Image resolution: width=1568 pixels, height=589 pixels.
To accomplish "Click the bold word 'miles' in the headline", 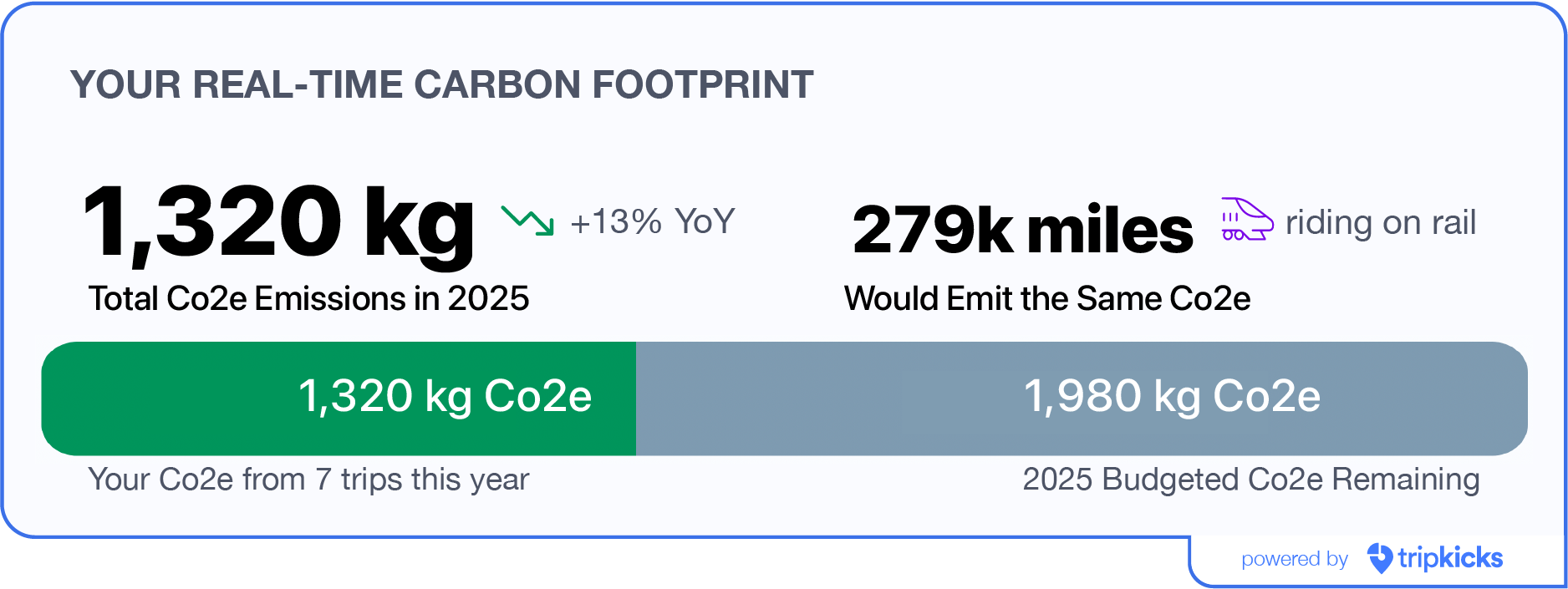I will pos(1109,230).
